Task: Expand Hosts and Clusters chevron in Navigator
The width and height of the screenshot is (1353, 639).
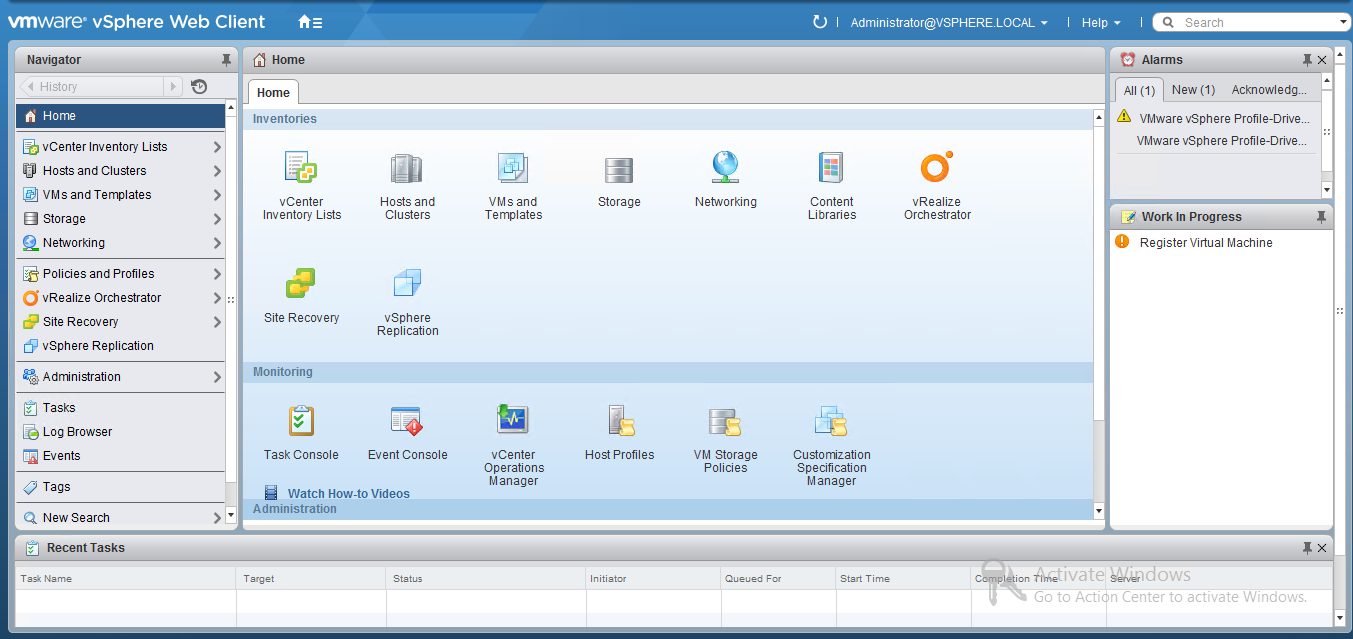Action: [217, 171]
